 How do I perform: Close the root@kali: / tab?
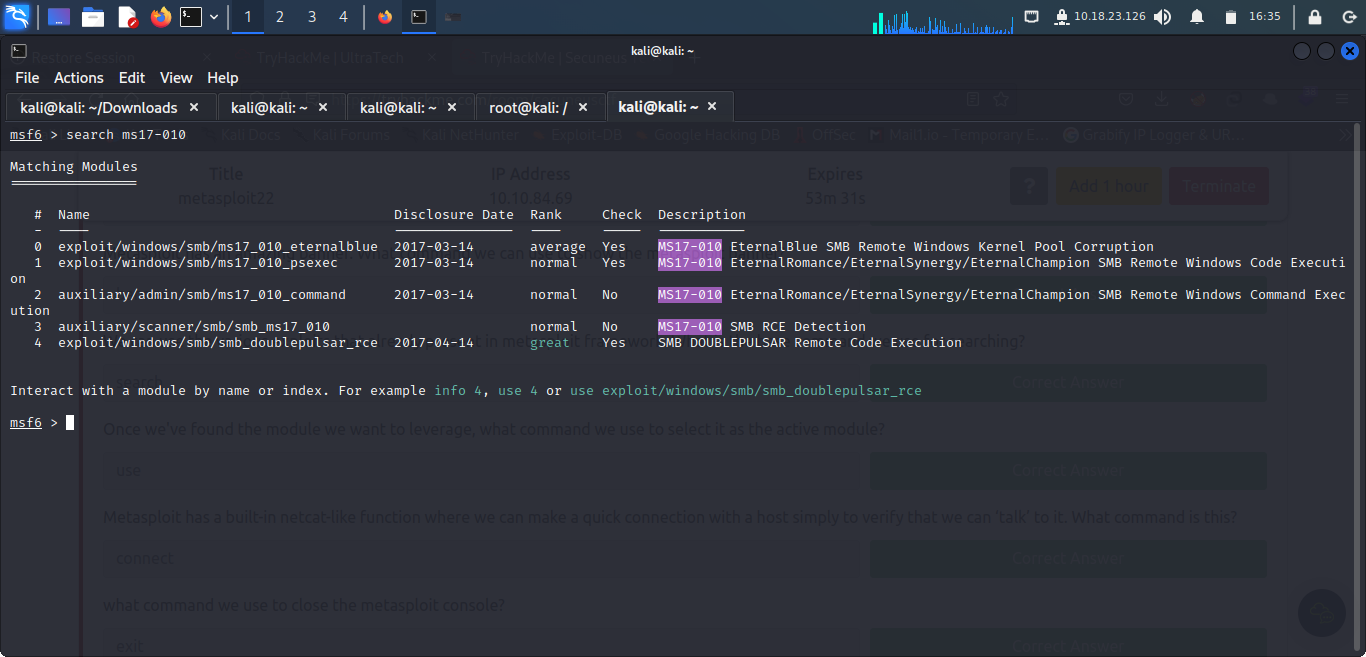click(x=582, y=107)
